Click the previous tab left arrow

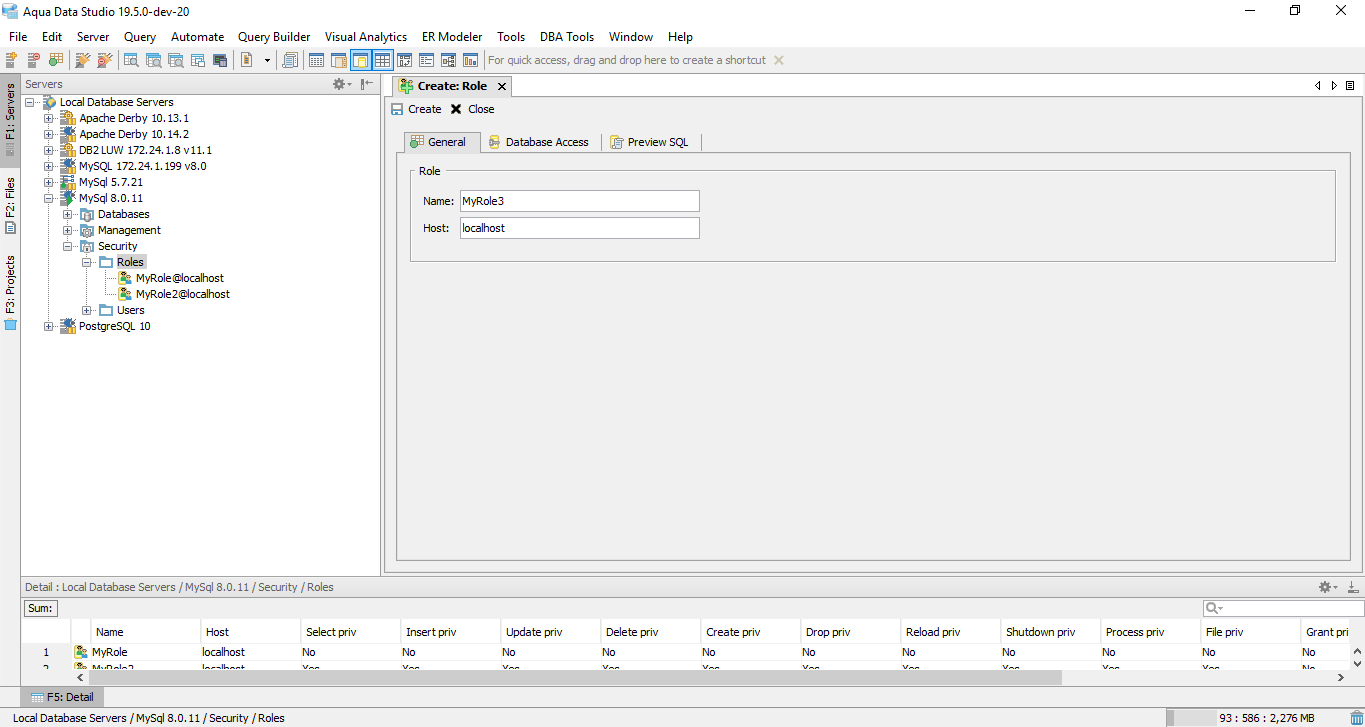pos(1318,86)
